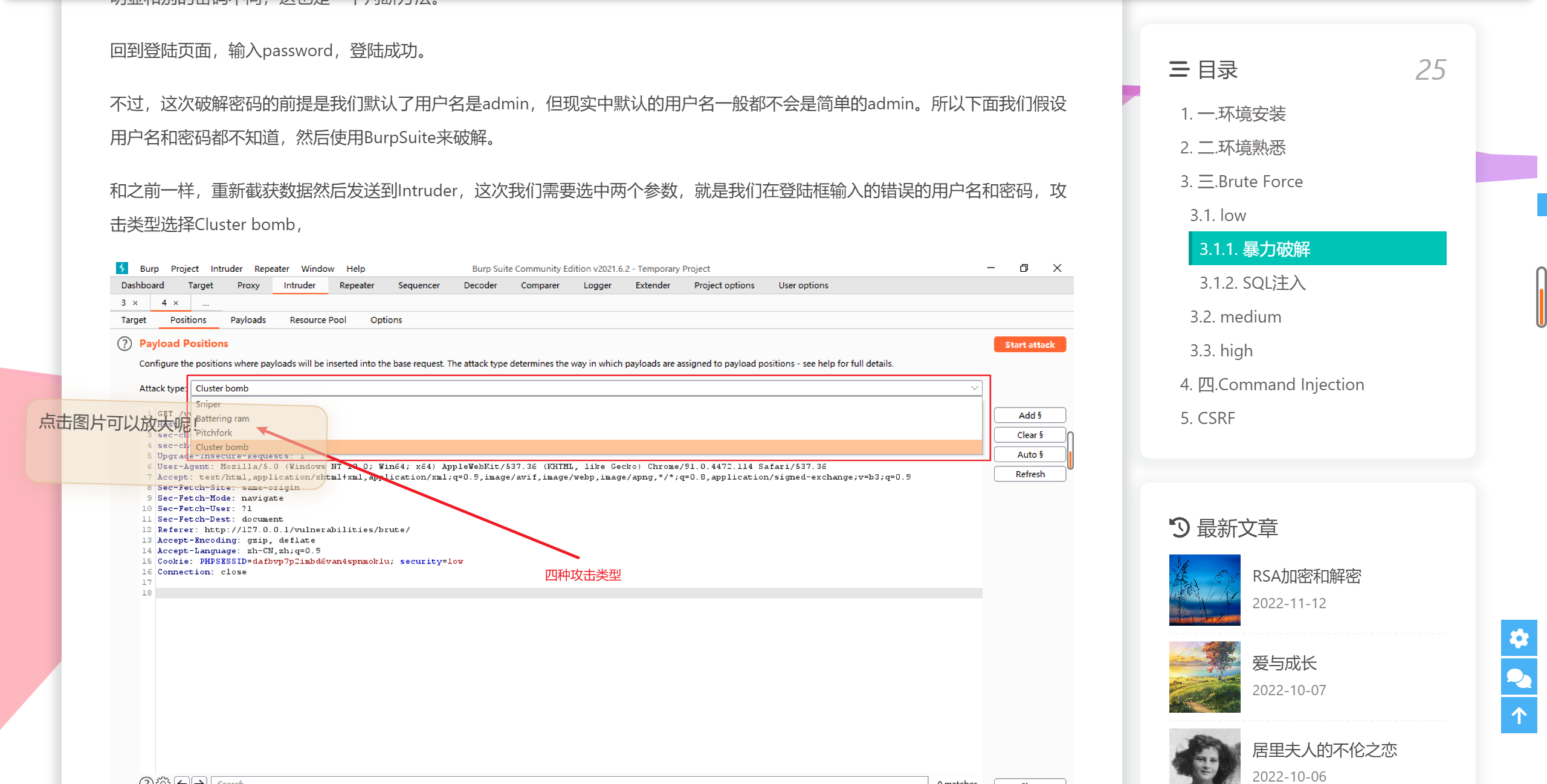Click the Referer header line in request
This screenshot has width=1547, height=784.
(x=283, y=530)
